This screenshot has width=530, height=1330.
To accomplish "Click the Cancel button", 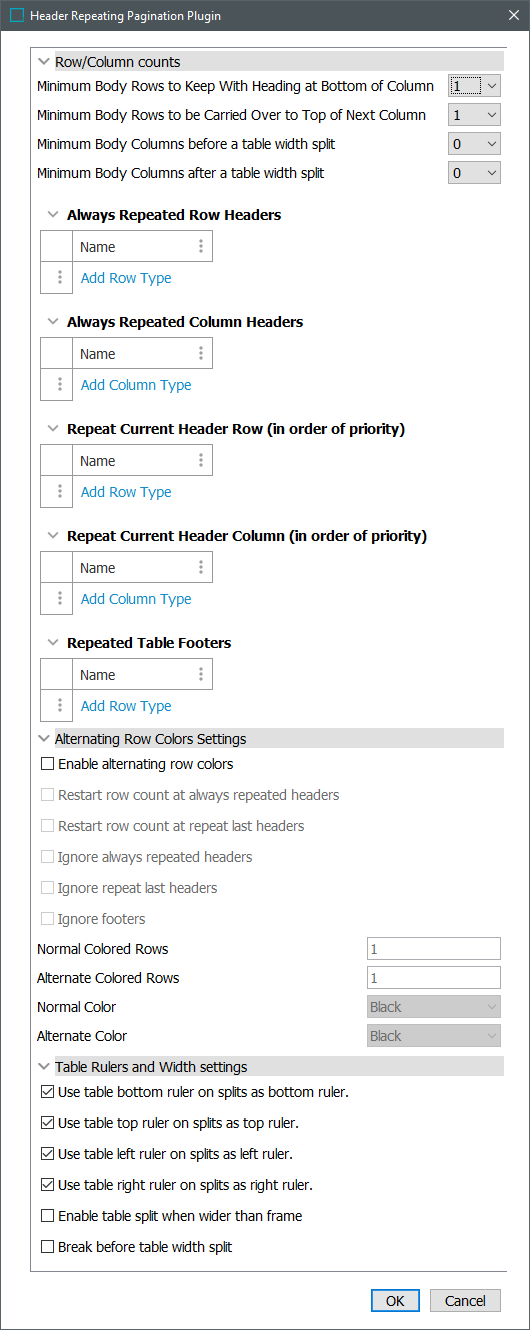I will point(465,1301).
